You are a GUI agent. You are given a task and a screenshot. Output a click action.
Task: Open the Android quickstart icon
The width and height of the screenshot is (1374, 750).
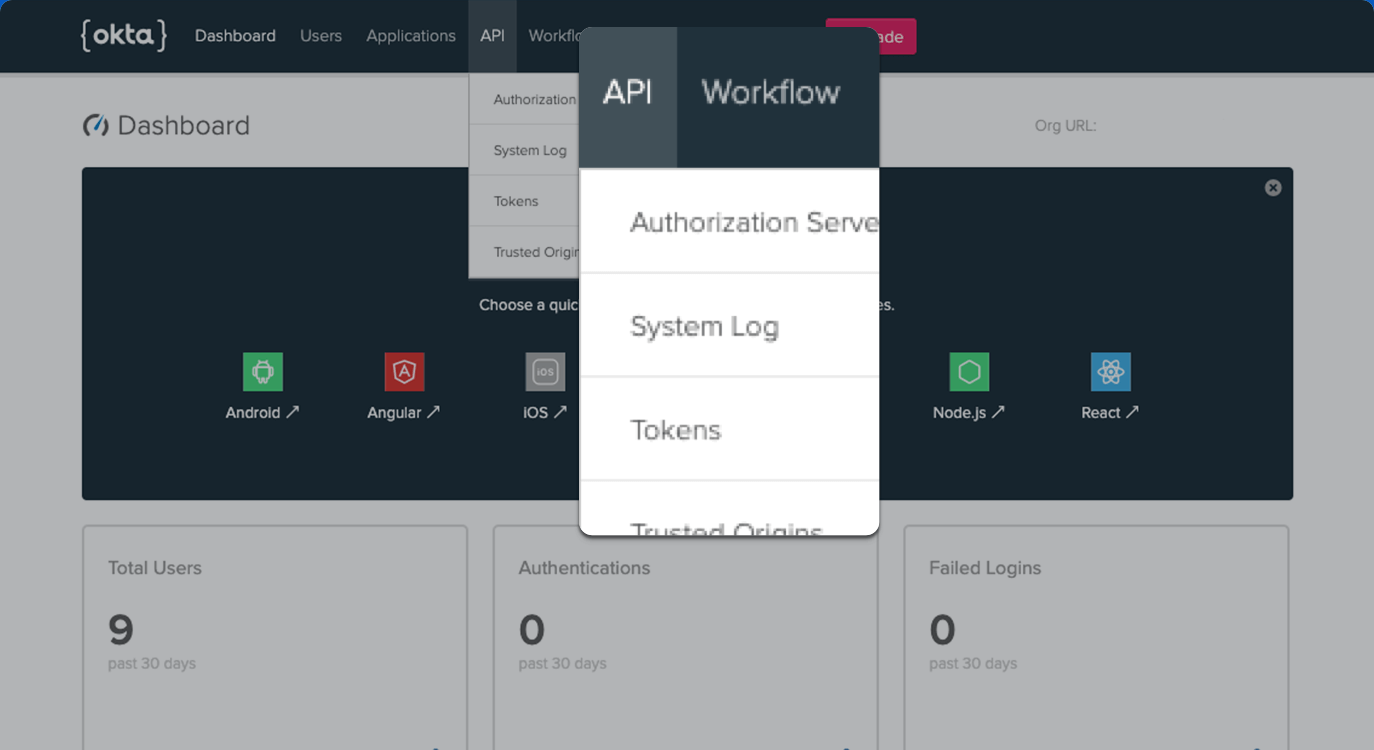point(263,372)
